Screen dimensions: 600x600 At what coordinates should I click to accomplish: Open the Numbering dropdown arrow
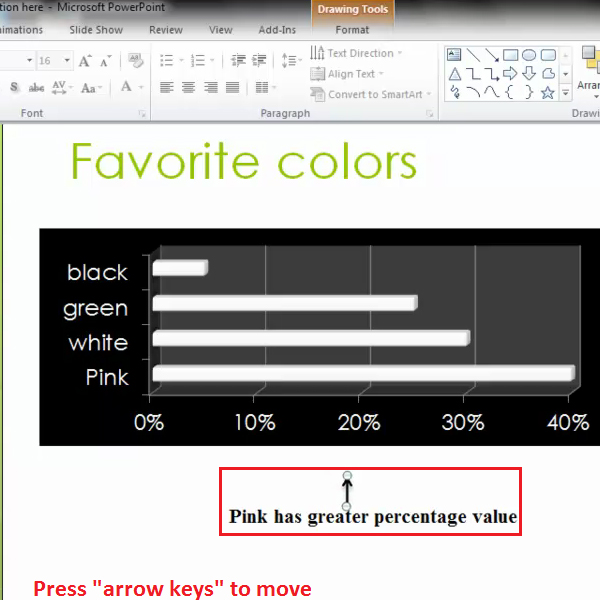point(212,60)
